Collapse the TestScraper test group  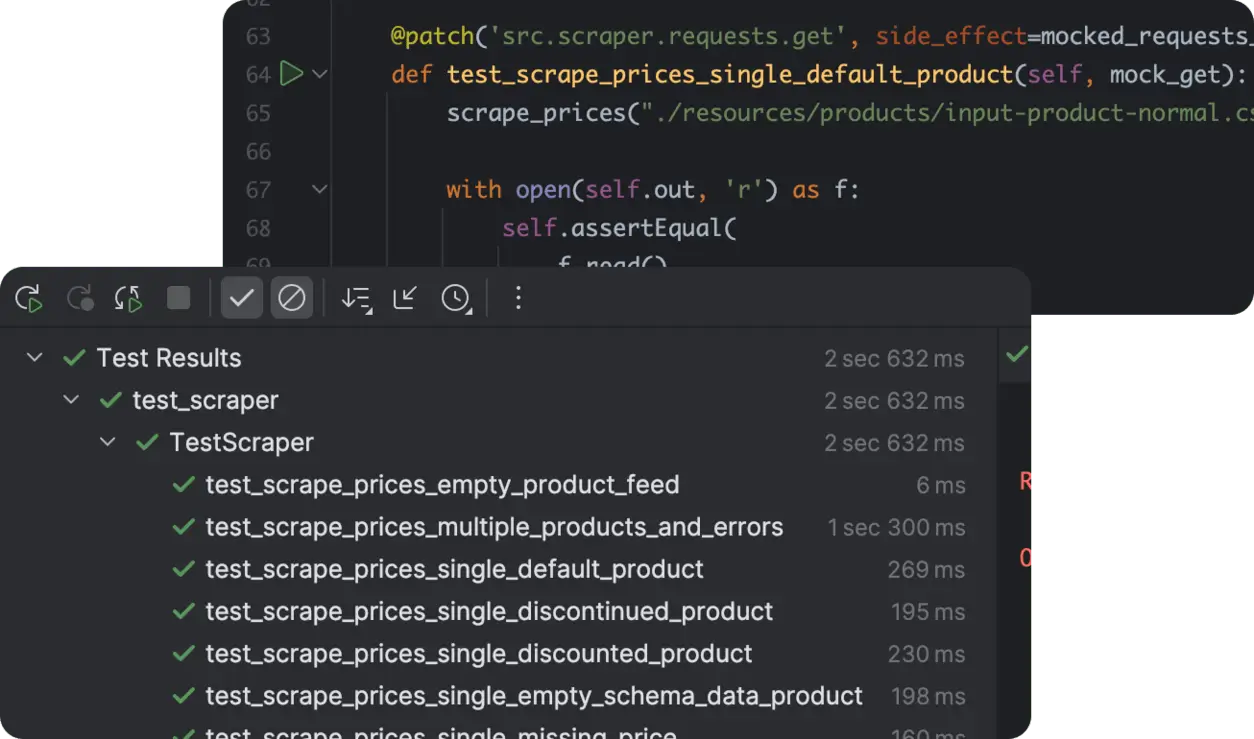coord(108,441)
